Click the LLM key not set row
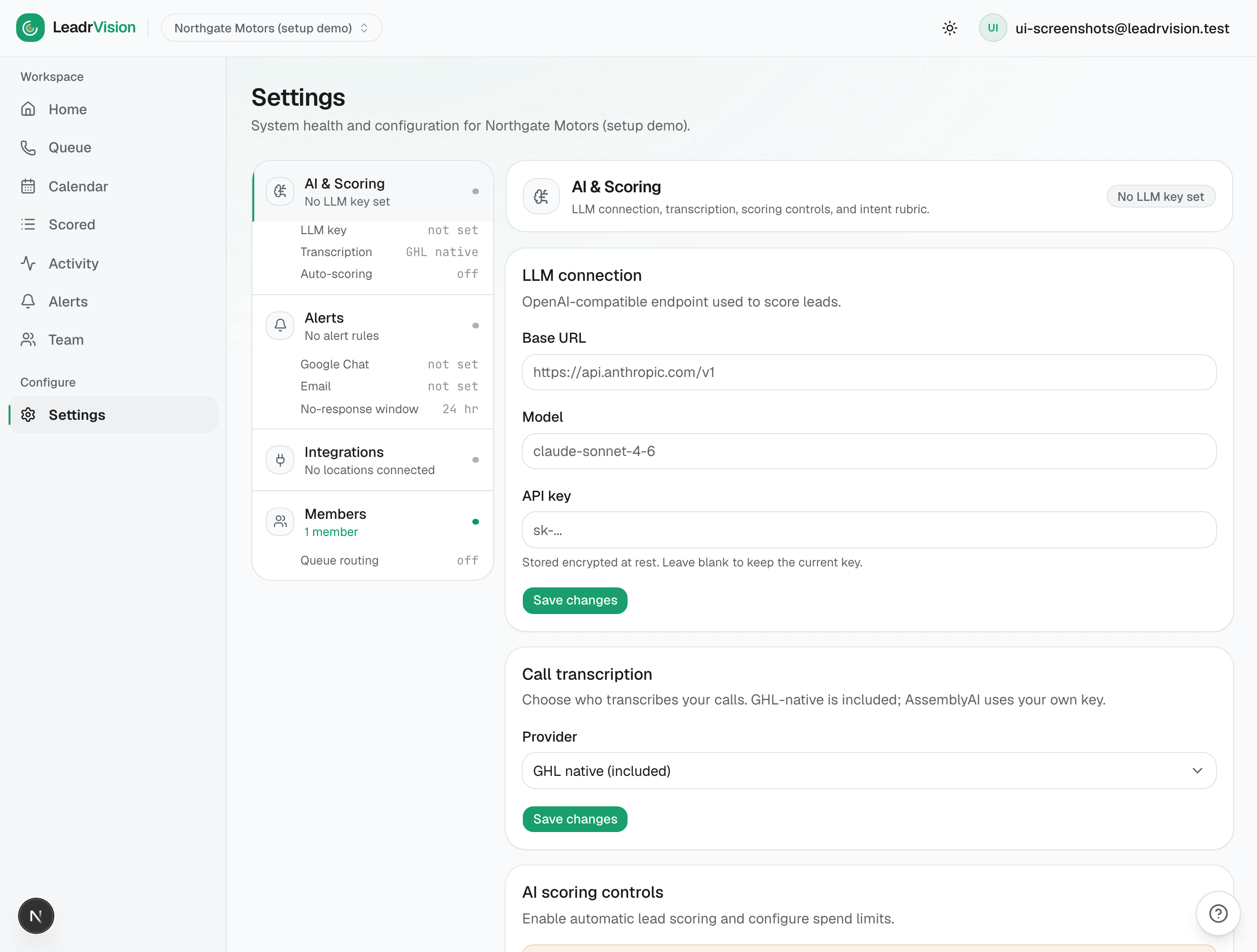 pos(389,230)
